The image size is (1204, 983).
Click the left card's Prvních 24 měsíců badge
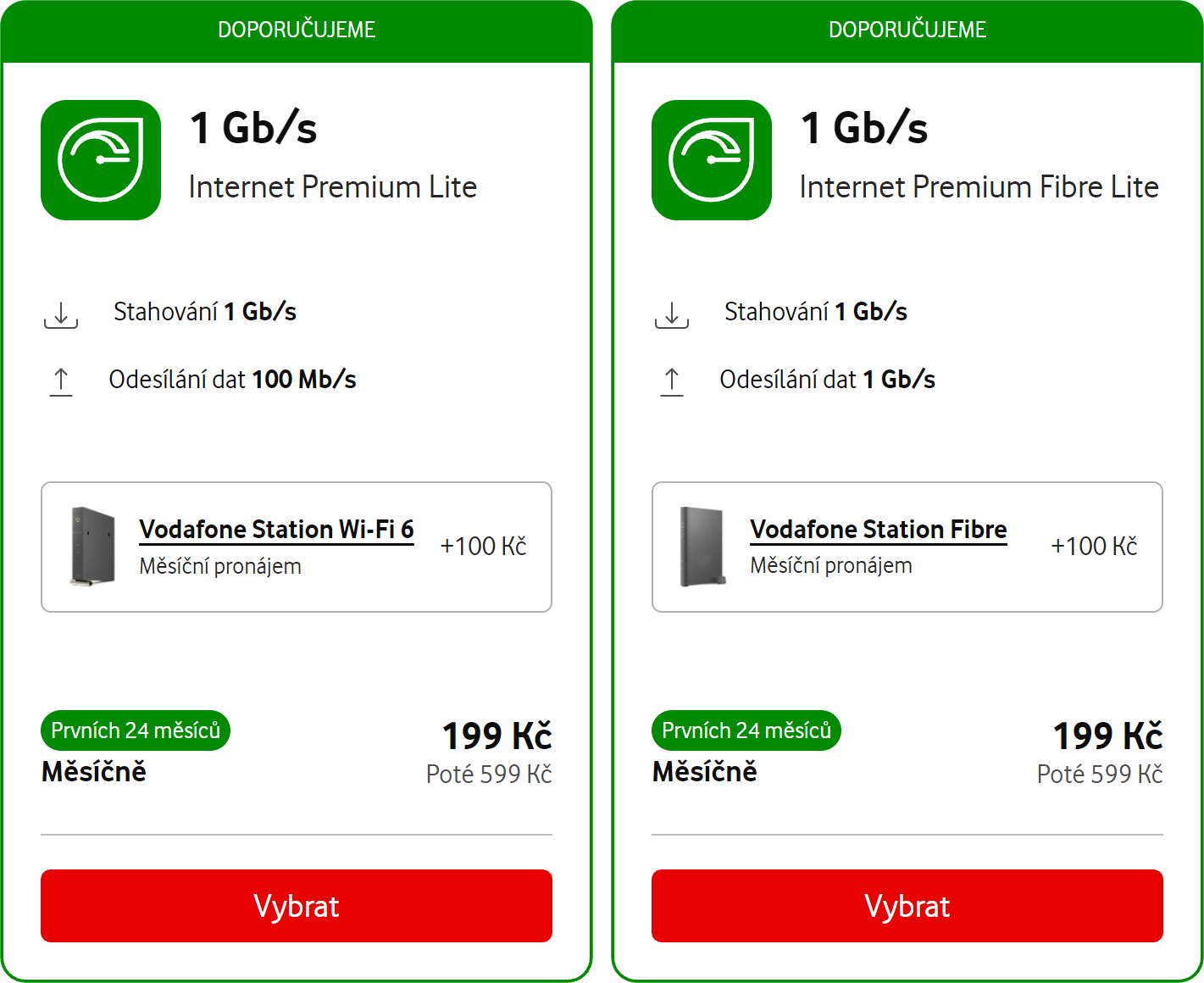136,730
